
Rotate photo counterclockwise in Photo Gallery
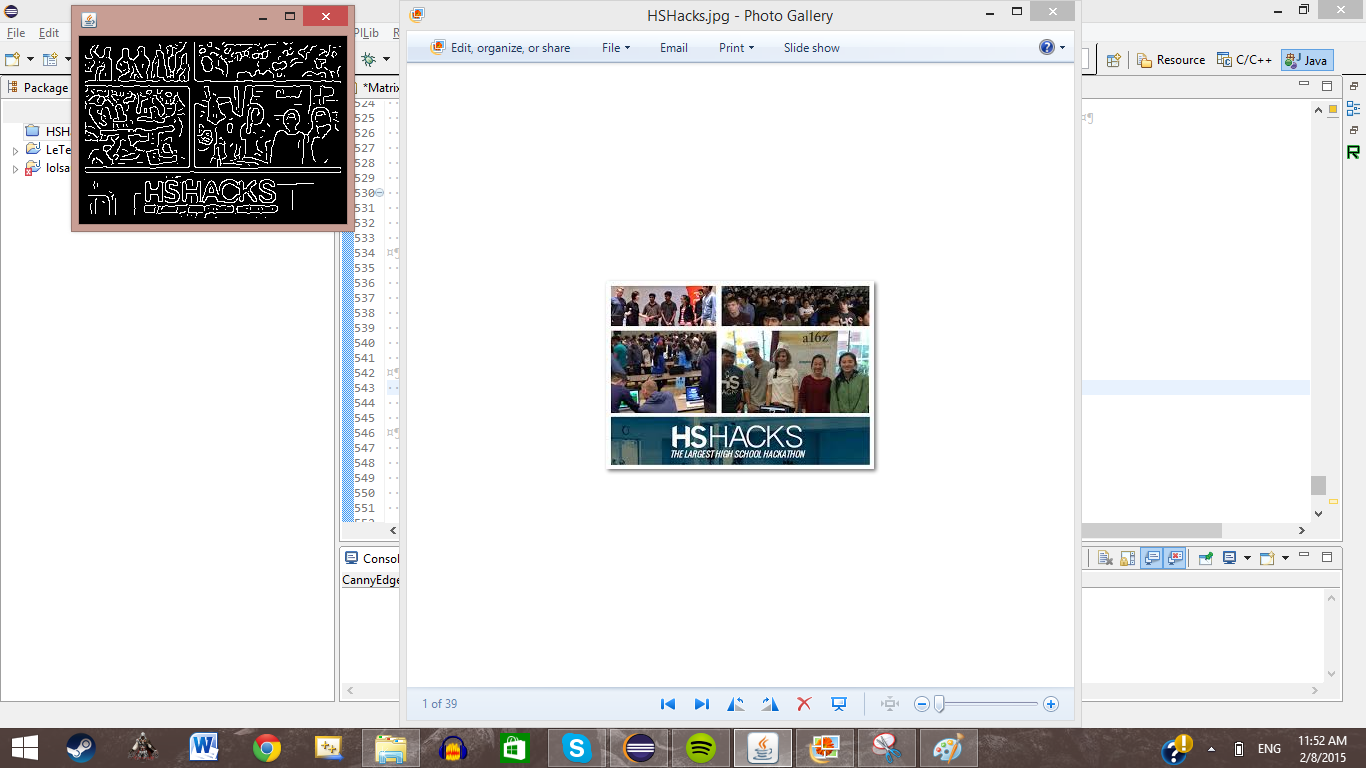click(736, 704)
